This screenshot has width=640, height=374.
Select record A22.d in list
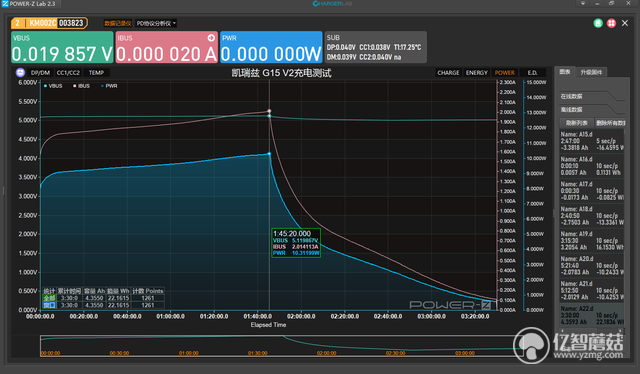[591, 315]
